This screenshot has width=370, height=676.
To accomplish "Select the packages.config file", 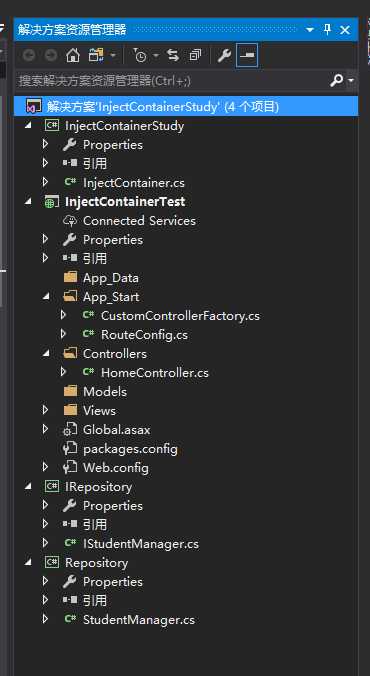I will [x=130, y=449].
